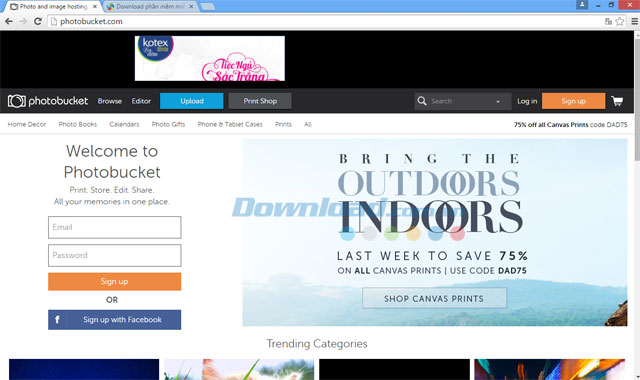Click the Shop Canvas Prints button
640x380 pixels.
pos(434,298)
